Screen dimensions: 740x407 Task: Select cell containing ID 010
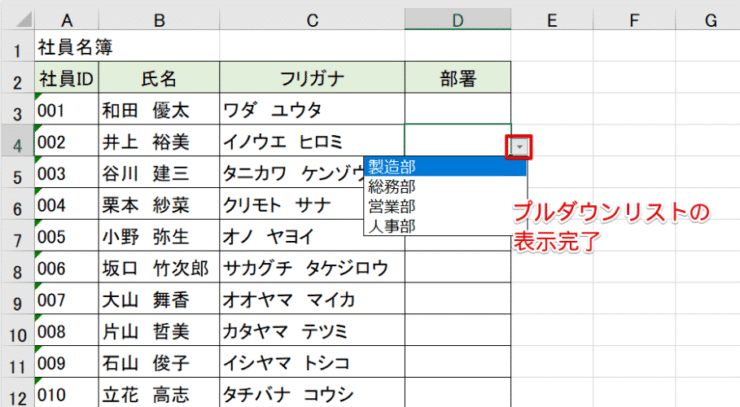coord(67,393)
